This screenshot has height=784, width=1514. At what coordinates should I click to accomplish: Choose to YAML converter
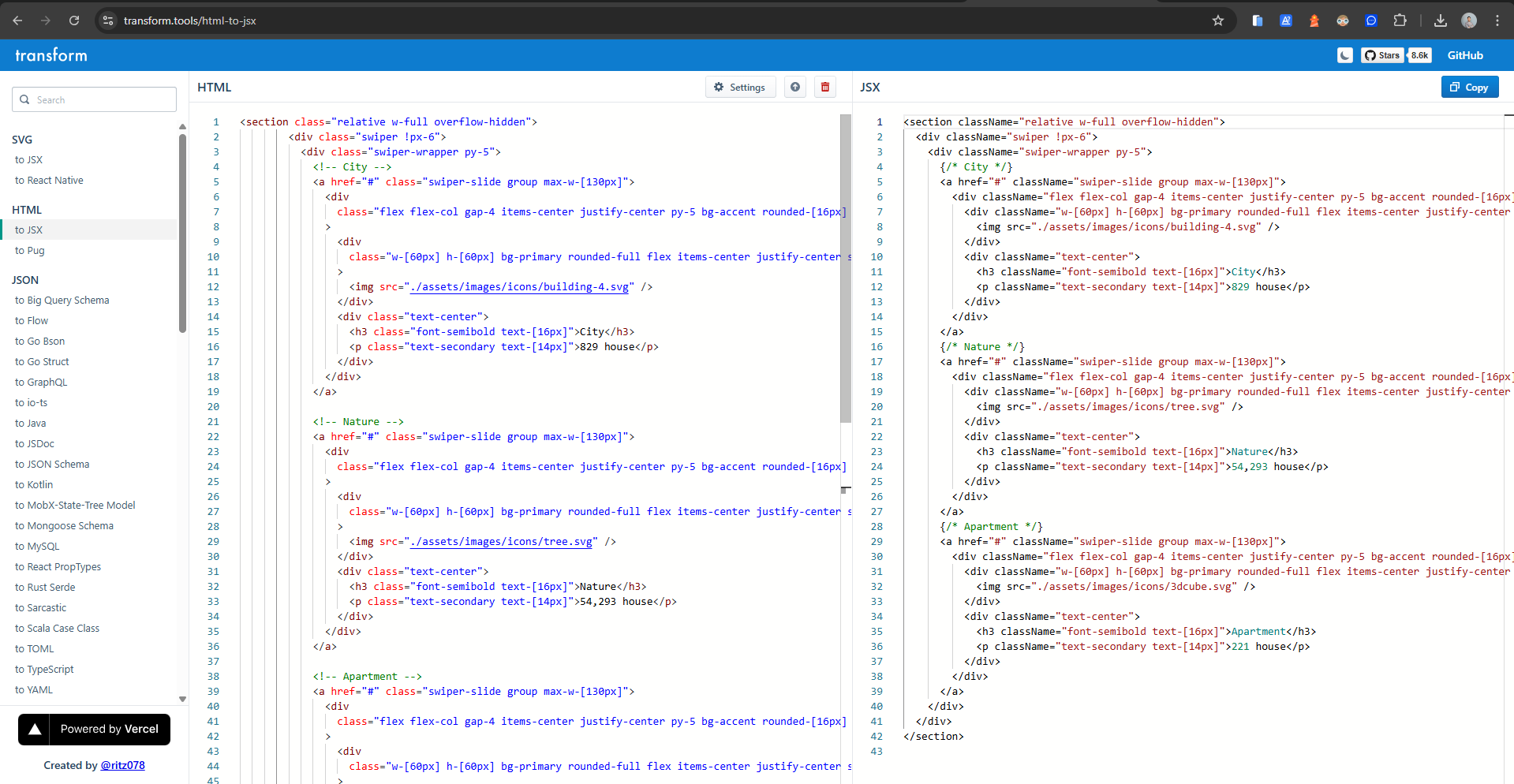point(34,690)
